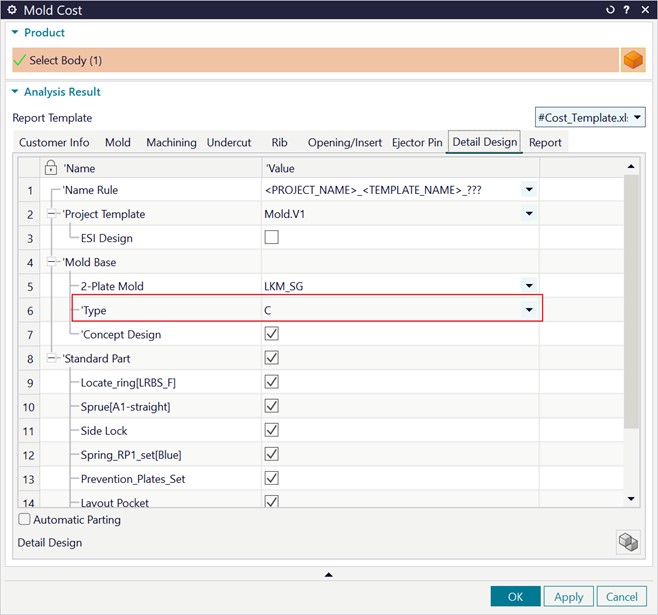Click the Select Body (1) field
This screenshot has width=658, height=615.
(x=316, y=60)
